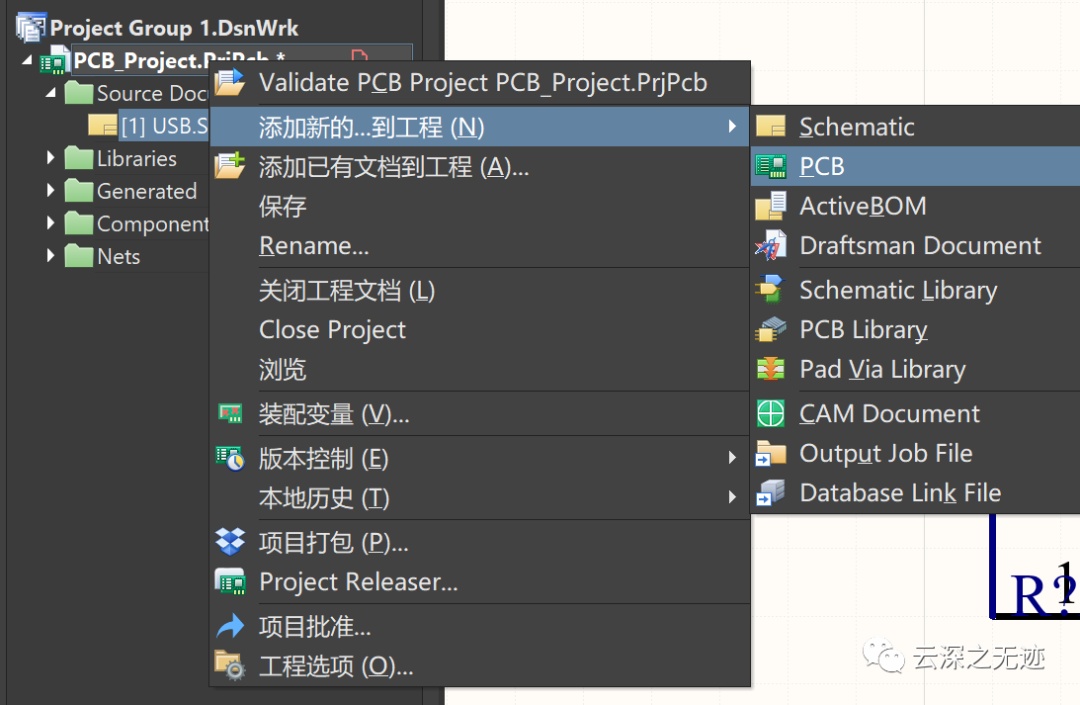Click the Validate PCB Project icon
The height and width of the screenshot is (705, 1080).
pyautogui.click(x=229, y=83)
